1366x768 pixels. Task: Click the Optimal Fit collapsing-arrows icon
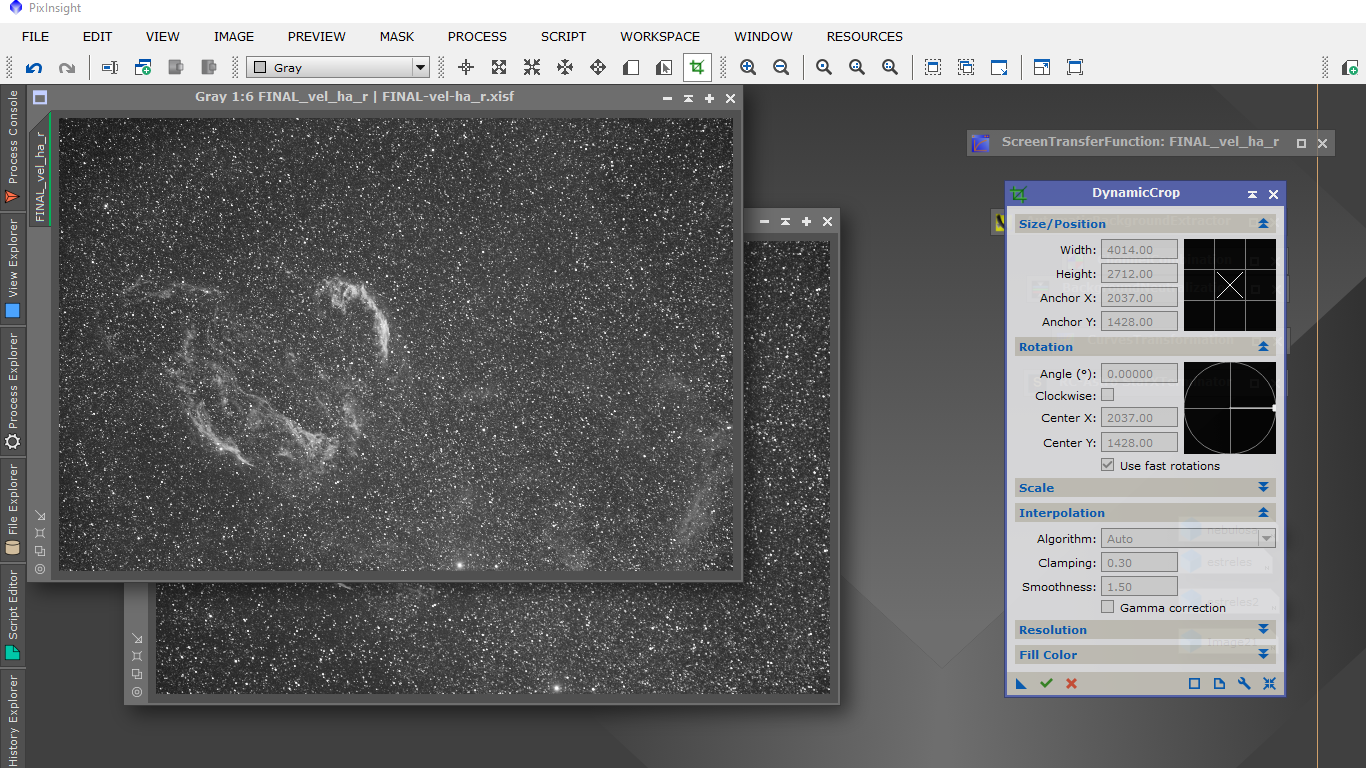(532, 68)
